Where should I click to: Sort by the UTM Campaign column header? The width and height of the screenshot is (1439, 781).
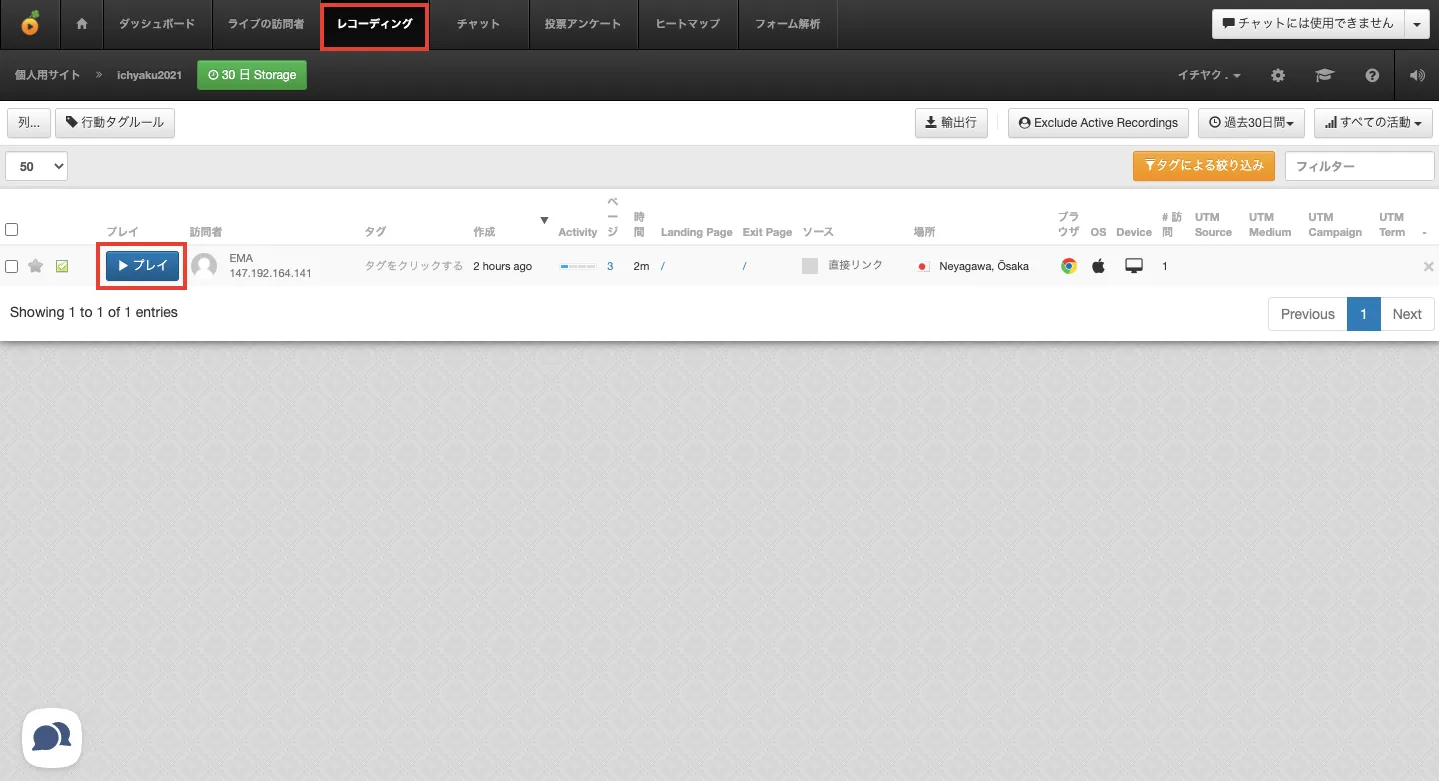(1335, 225)
